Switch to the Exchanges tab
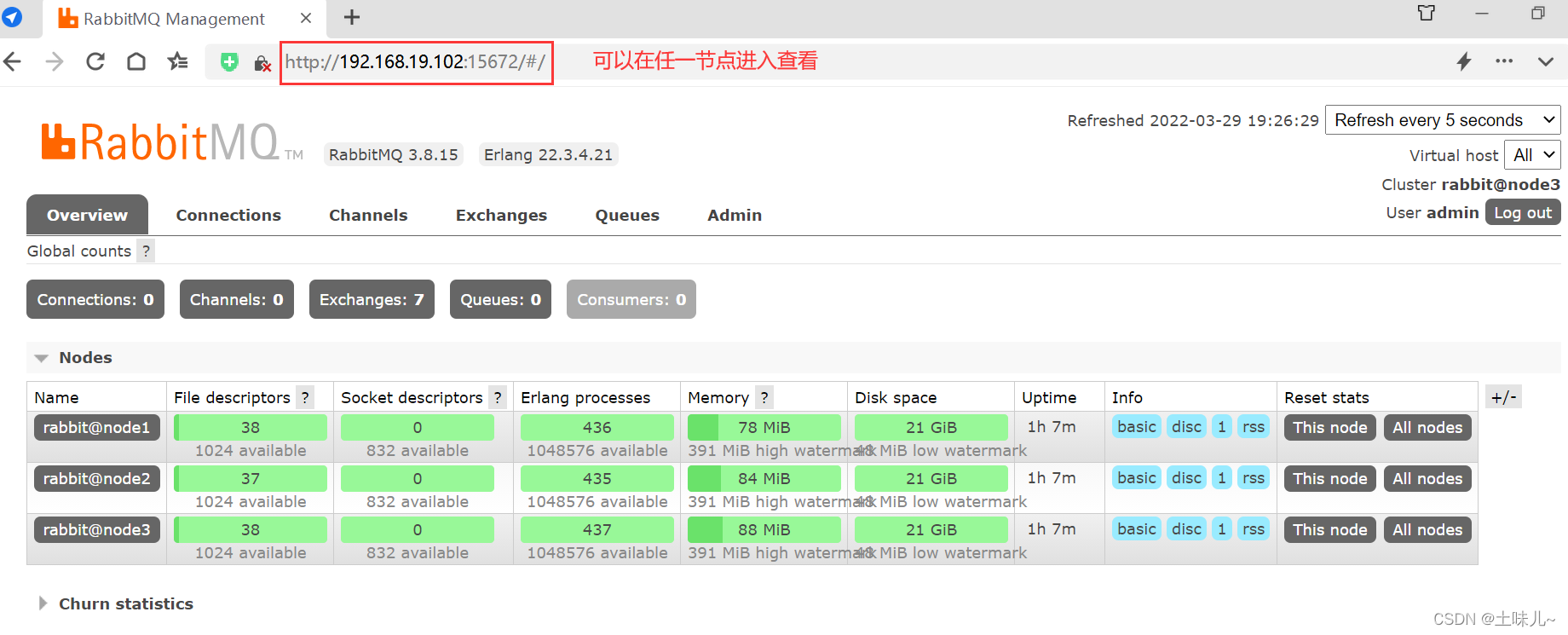Image resolution: width=1568 pixels, height=635 pixels. tap(501, 215)
